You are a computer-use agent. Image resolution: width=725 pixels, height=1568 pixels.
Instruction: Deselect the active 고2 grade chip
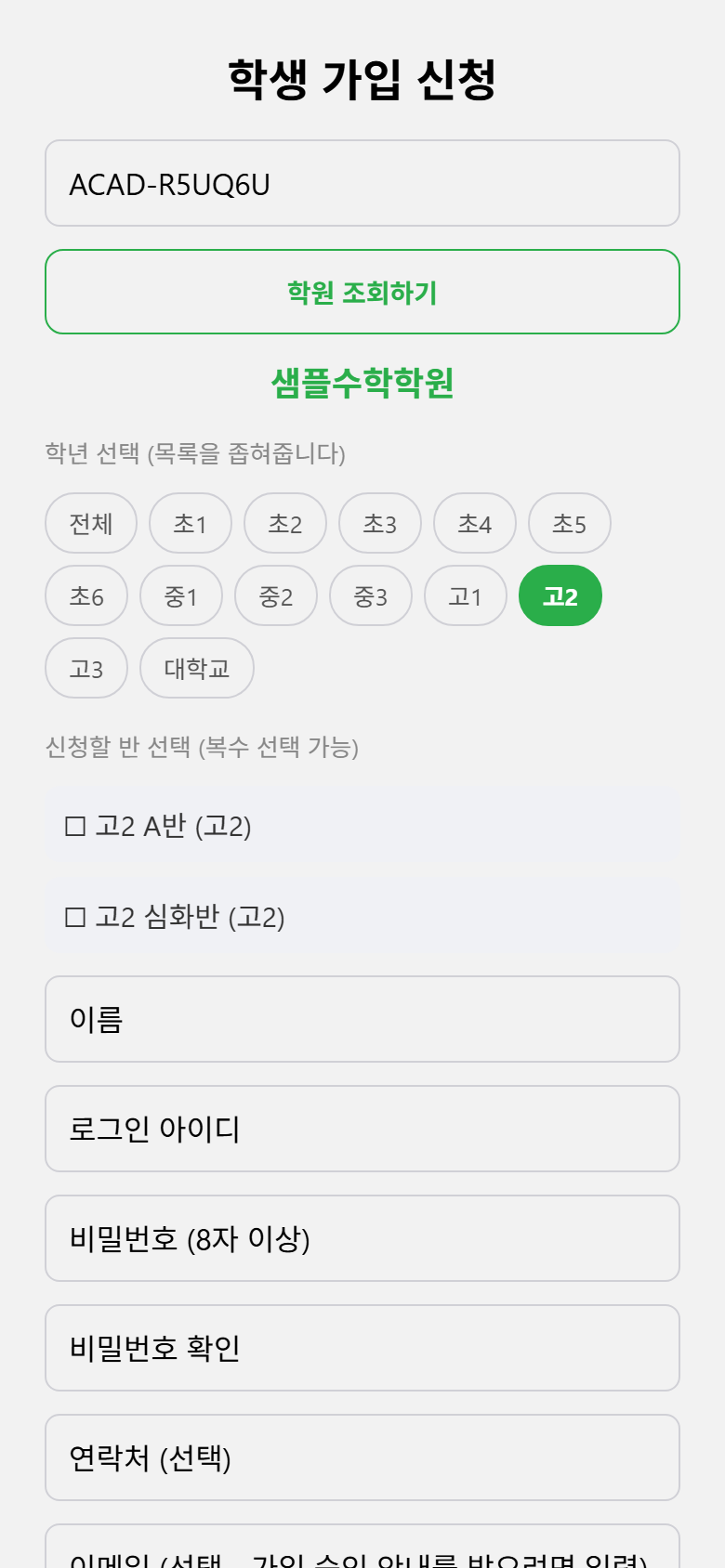(x=560, y=595)
